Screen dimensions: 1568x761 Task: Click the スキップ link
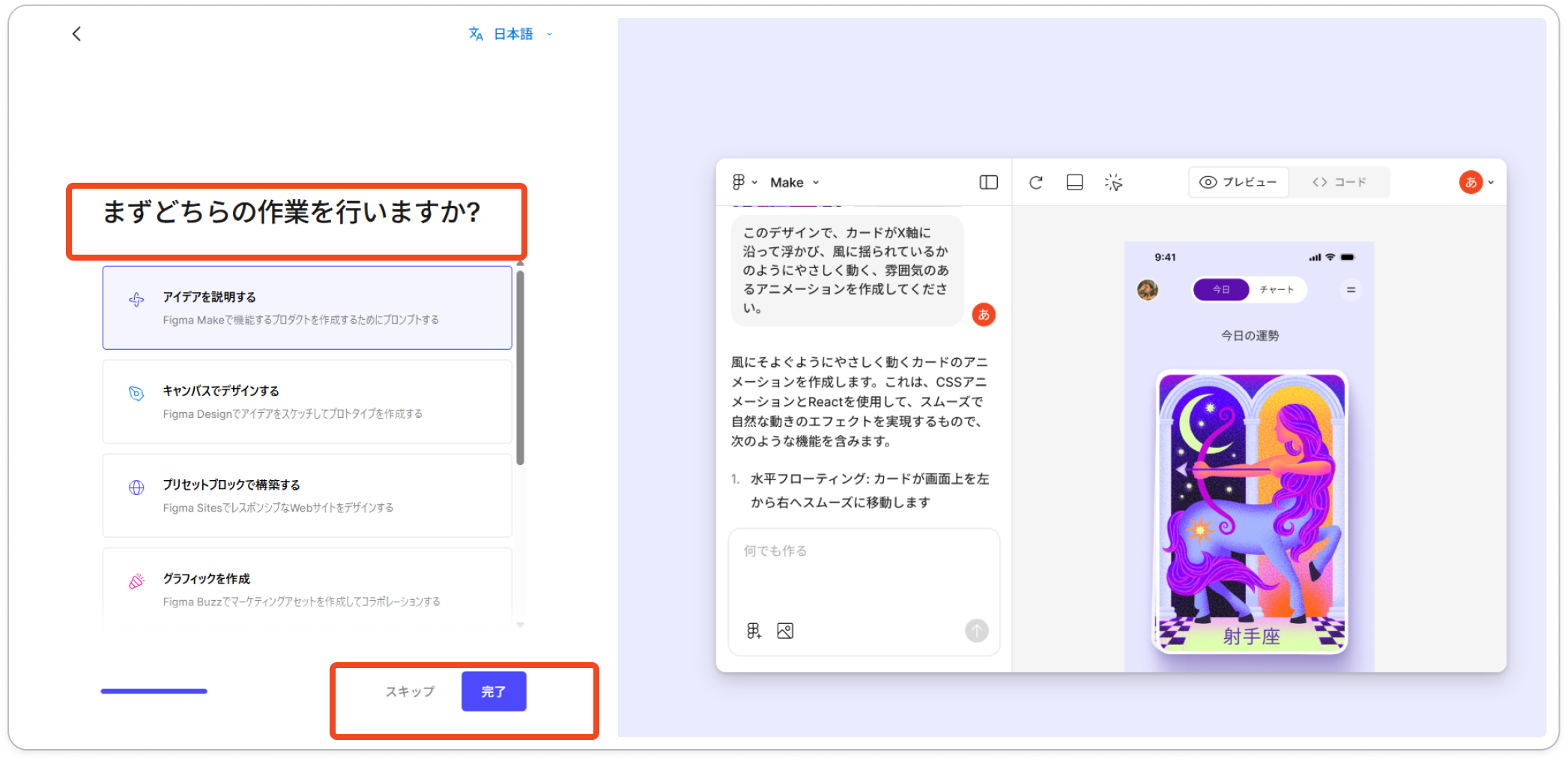(x=410, y=691)
